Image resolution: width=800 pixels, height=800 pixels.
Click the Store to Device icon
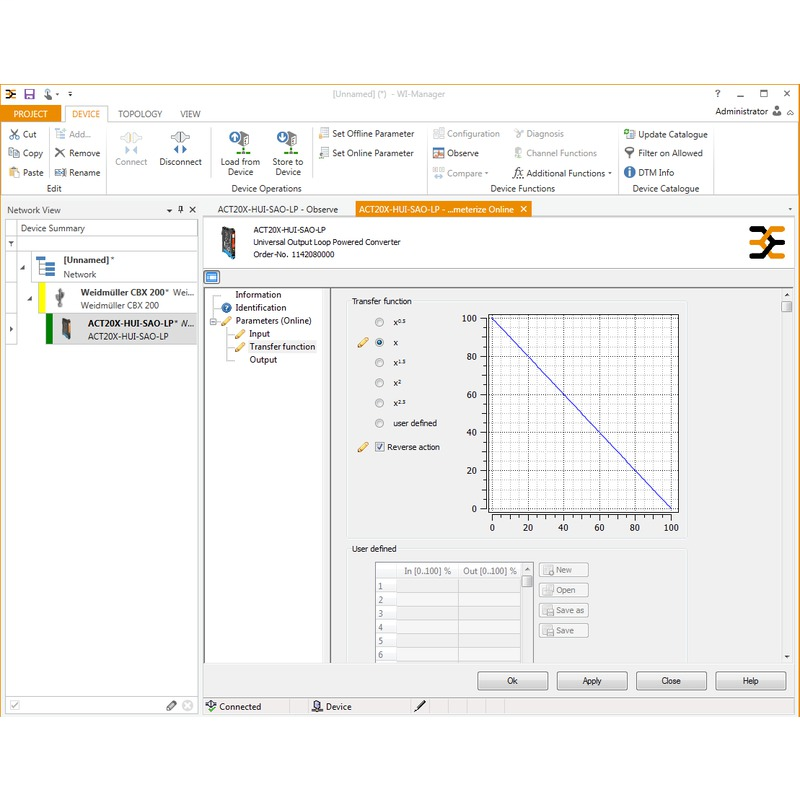point(287,143)
